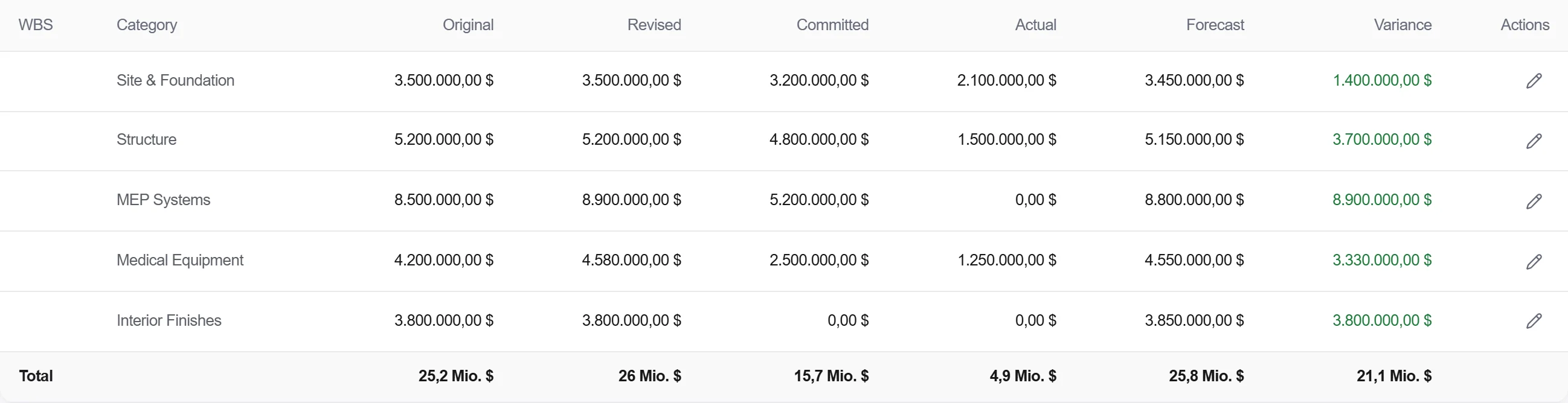
Task: Select the Revised column header
Action: [x=654, y=25]
